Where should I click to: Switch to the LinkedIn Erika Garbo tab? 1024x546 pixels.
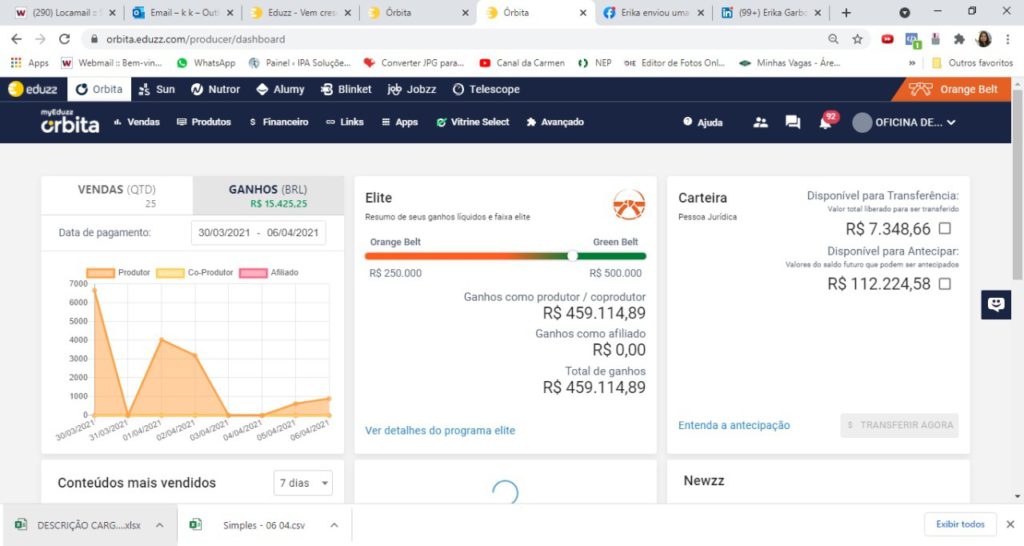[771, 12]
